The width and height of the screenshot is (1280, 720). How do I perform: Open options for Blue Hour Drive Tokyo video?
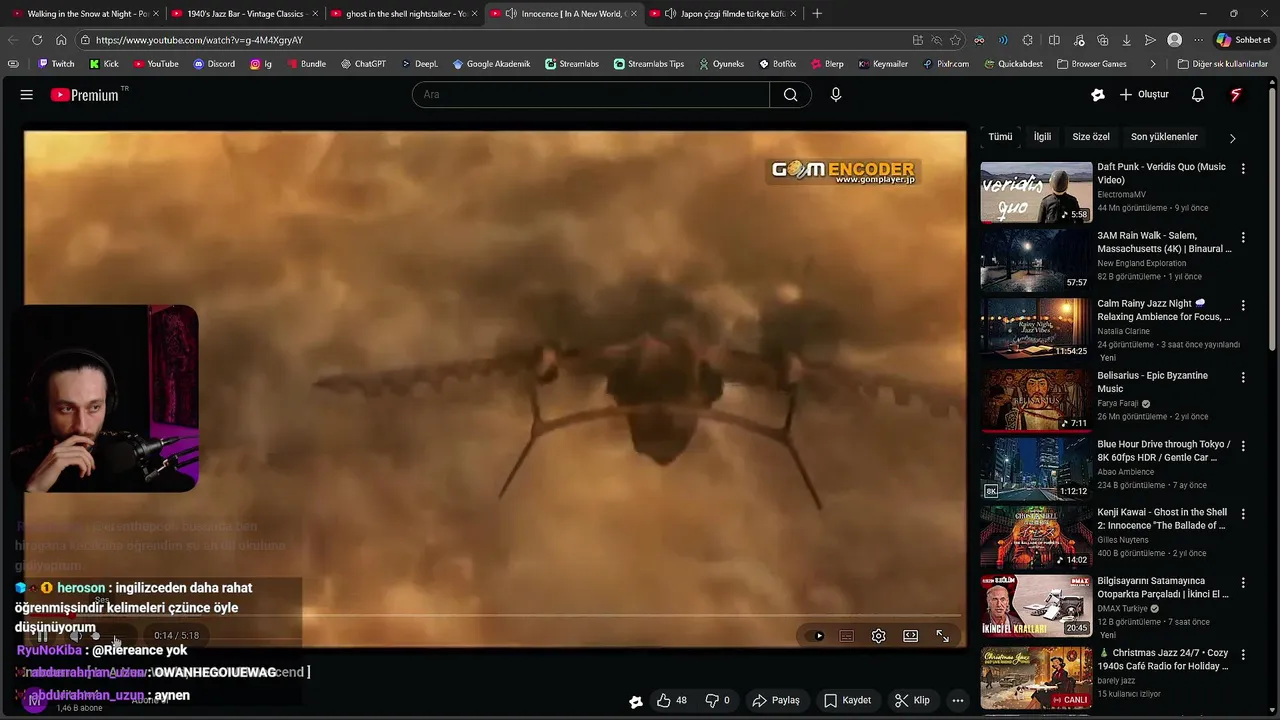(1243, 445)
